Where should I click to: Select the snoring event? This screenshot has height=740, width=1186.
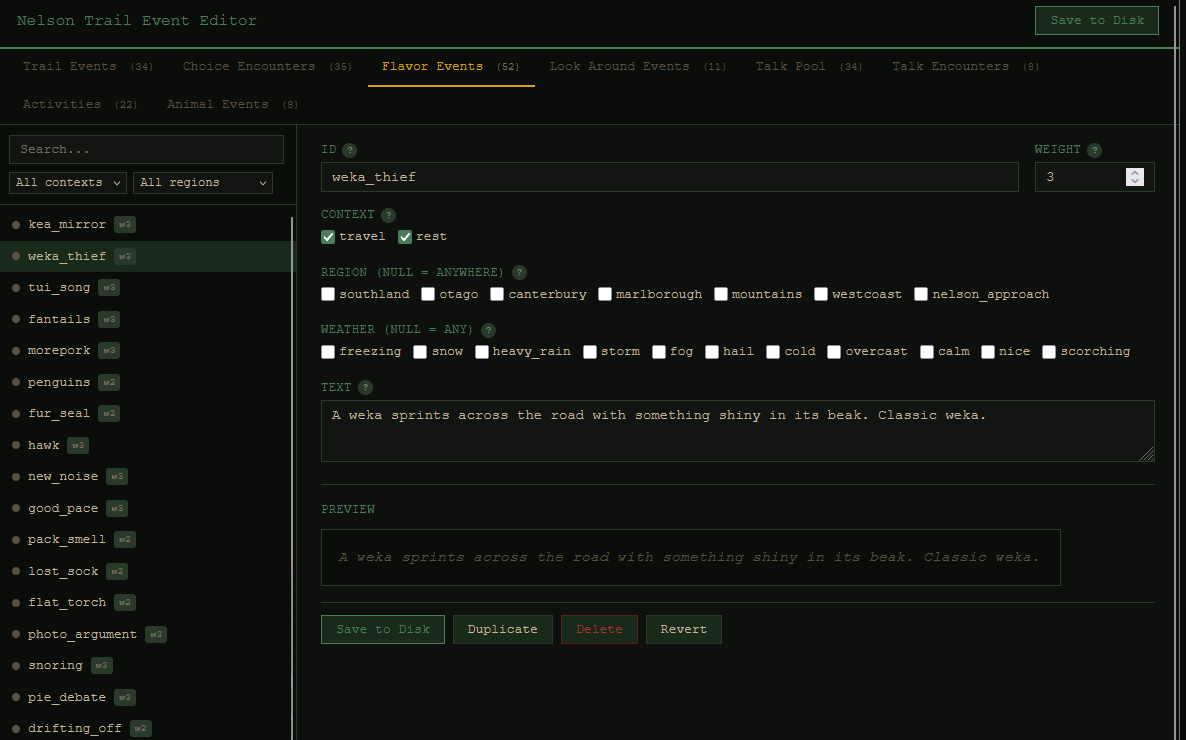[x=145, y=666]
